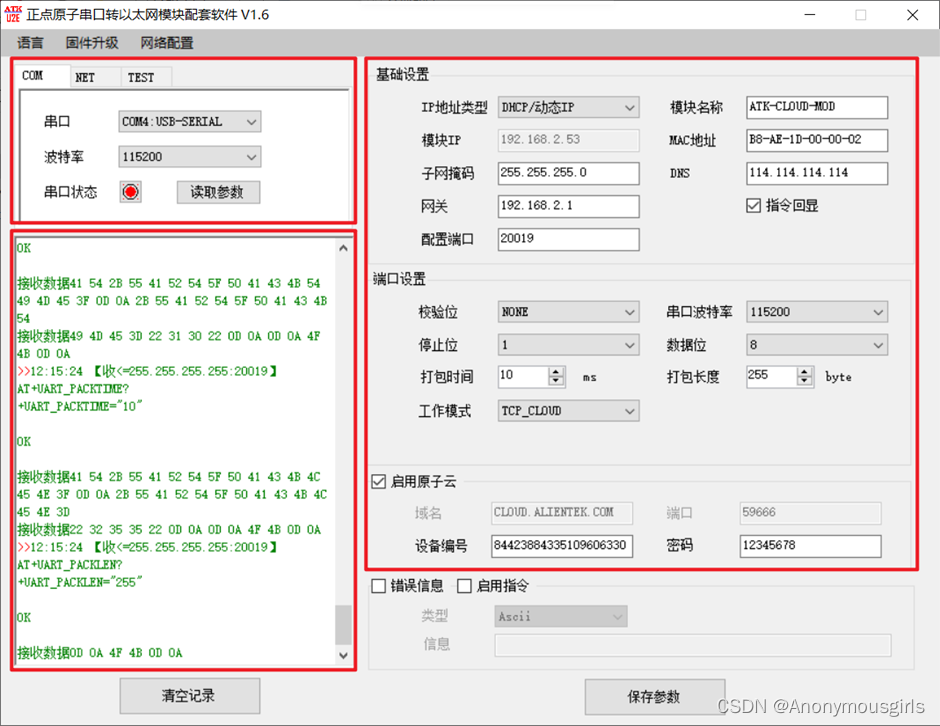Expand the 串口 COM4:USB-SERIAL dropdown
The width and height of the screenshot is (940, 726).
tap(189, 122)
